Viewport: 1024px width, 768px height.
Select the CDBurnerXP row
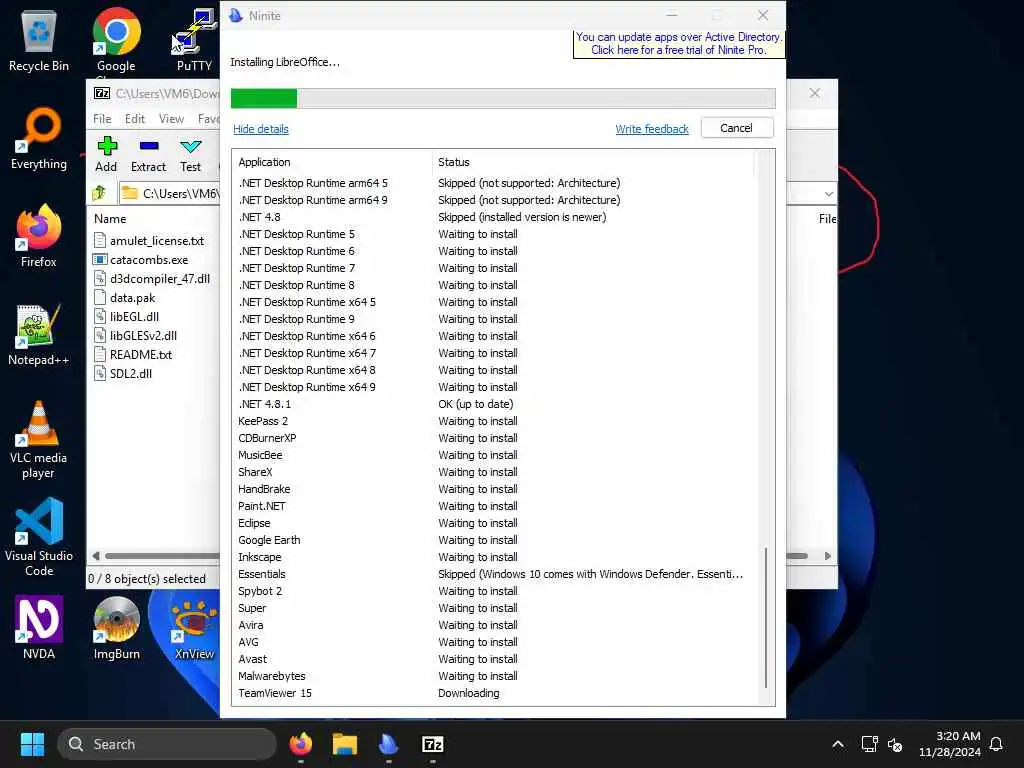pos(498,438)
